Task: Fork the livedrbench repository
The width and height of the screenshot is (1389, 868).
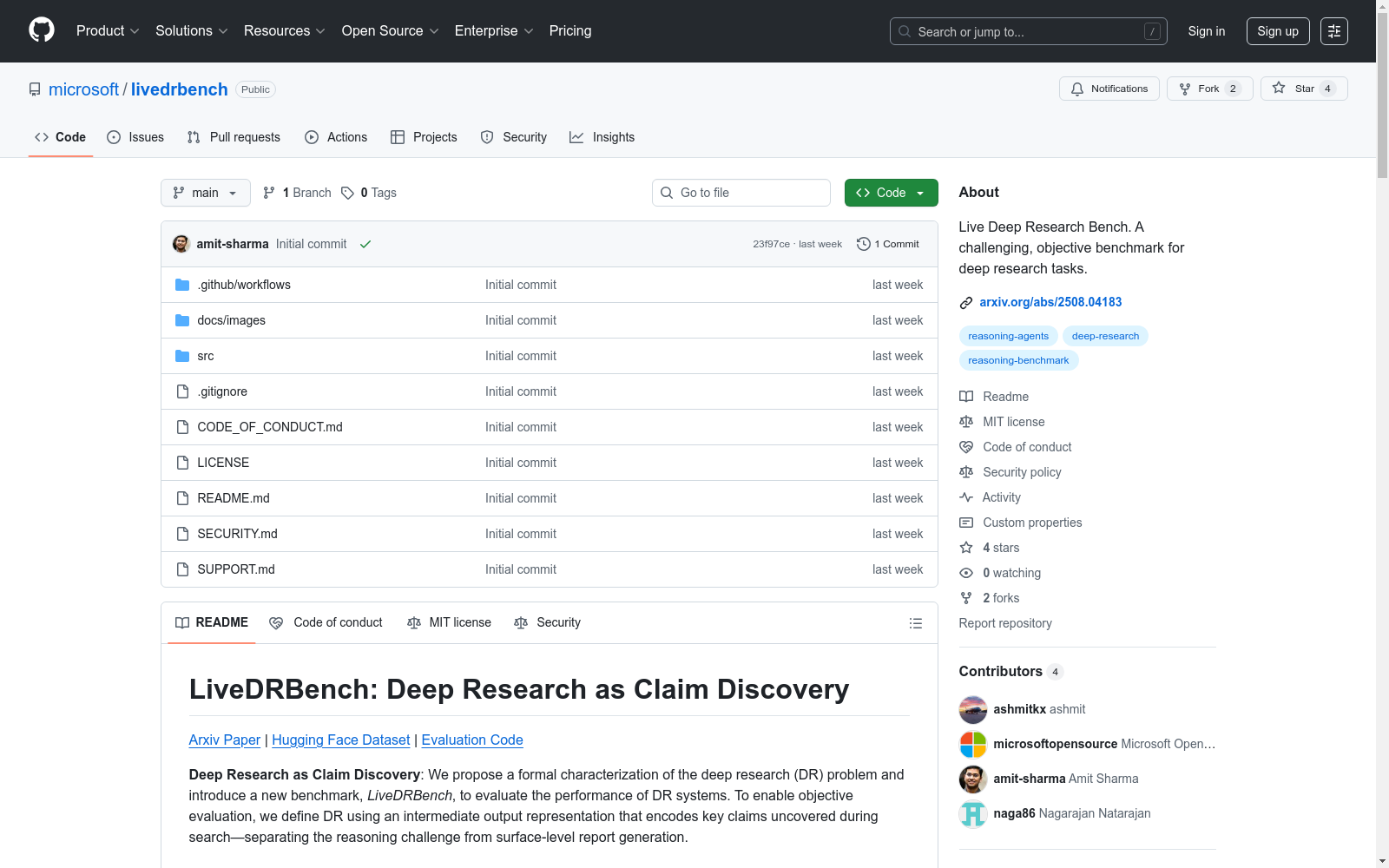Action: tap(1210, 89)
